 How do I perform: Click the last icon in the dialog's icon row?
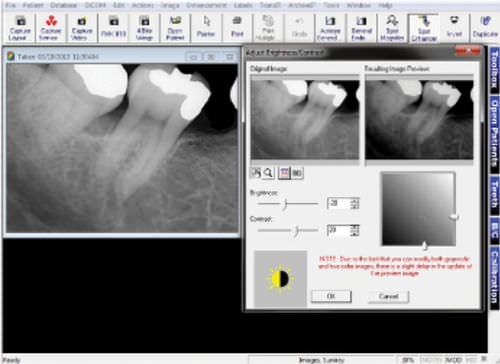coord(297,173)
